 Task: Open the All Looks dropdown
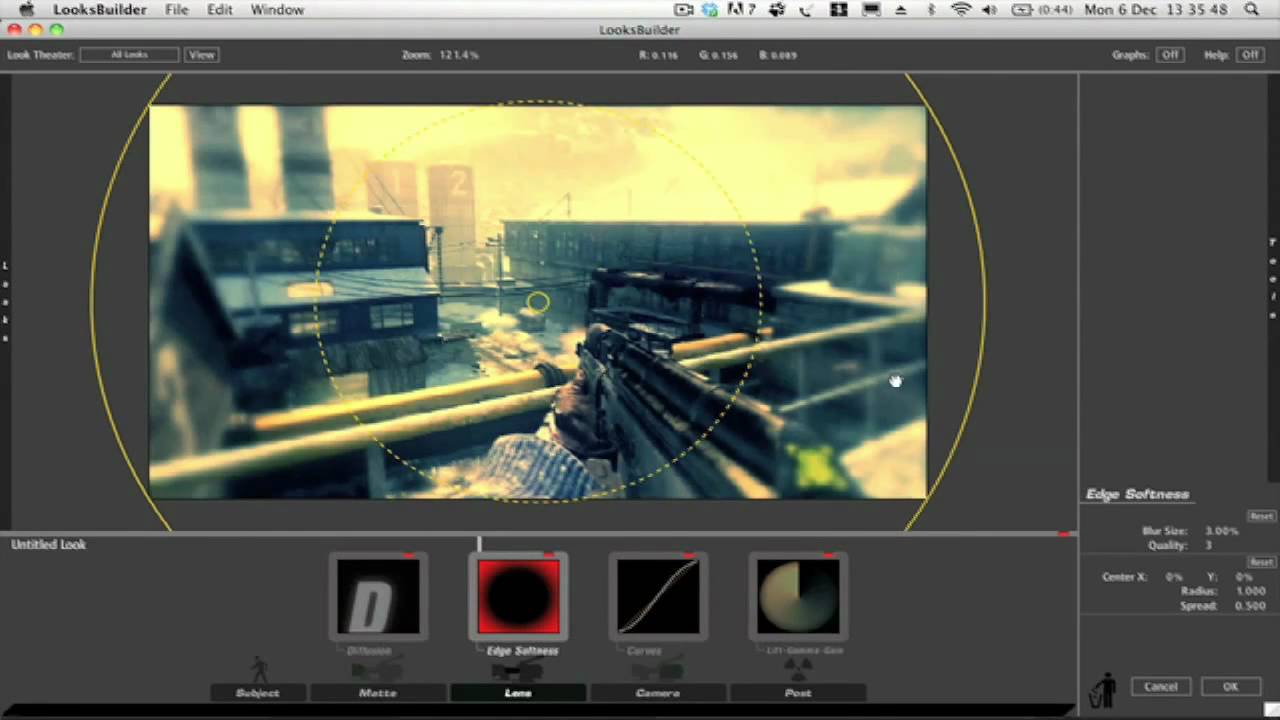[130, 55]
